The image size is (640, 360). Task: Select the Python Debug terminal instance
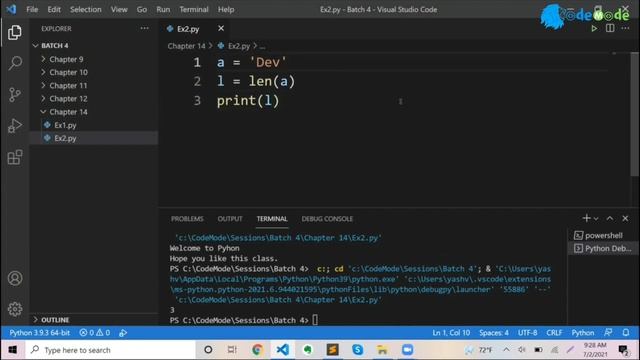point(602,249)
